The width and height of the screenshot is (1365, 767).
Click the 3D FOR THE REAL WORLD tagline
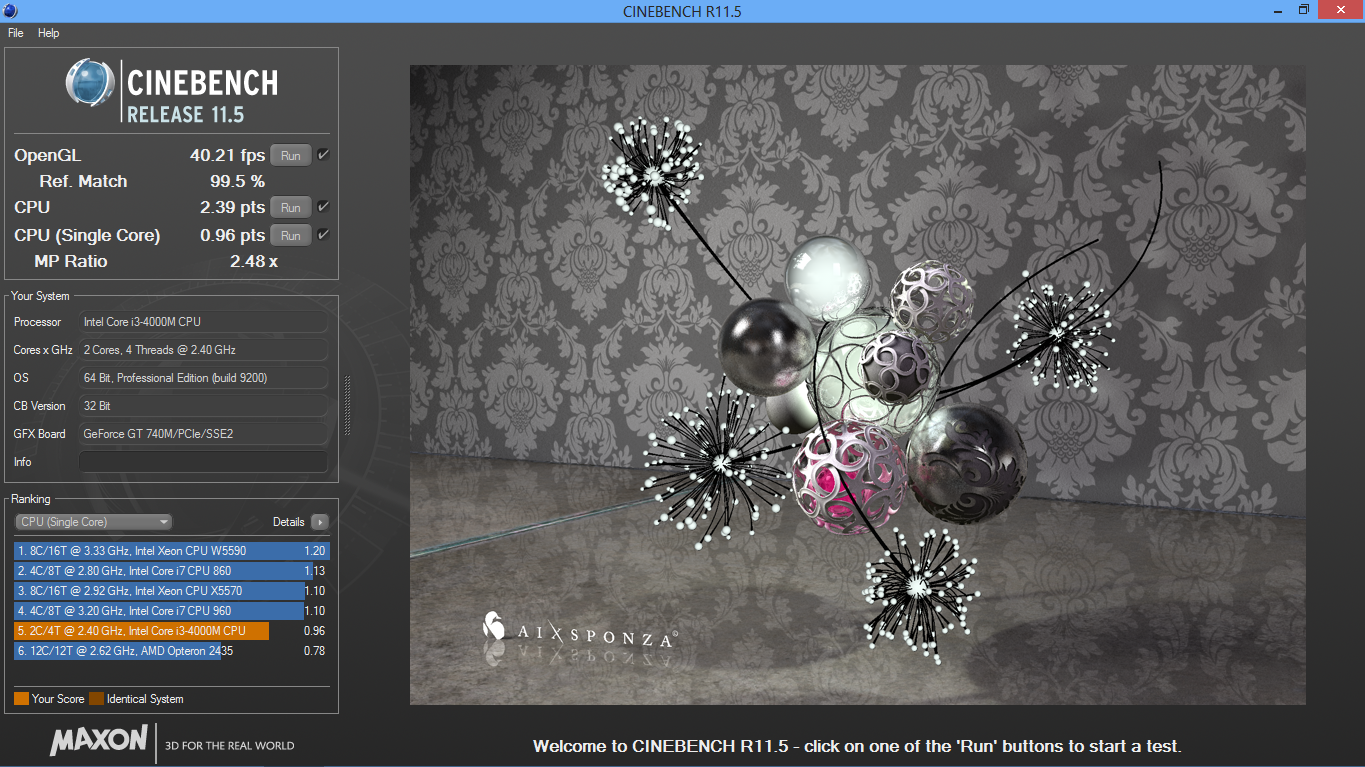(229, 745)
